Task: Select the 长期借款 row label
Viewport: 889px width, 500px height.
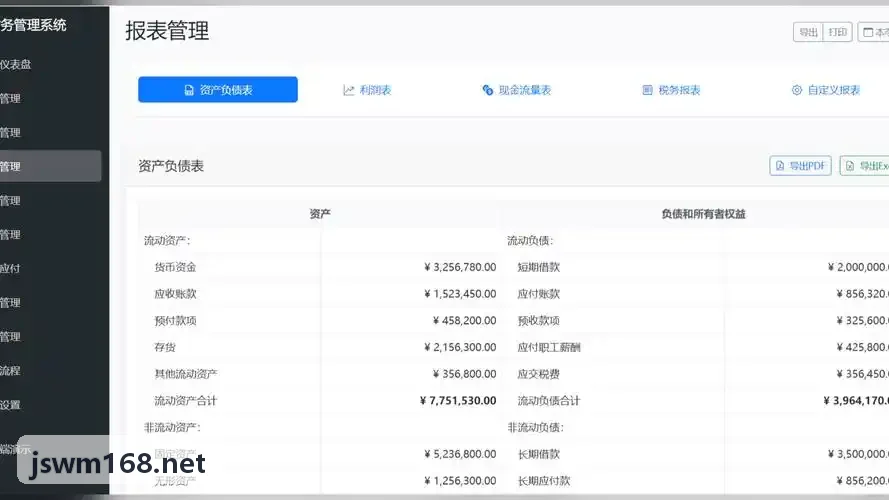Action: (x=539, y=454)
